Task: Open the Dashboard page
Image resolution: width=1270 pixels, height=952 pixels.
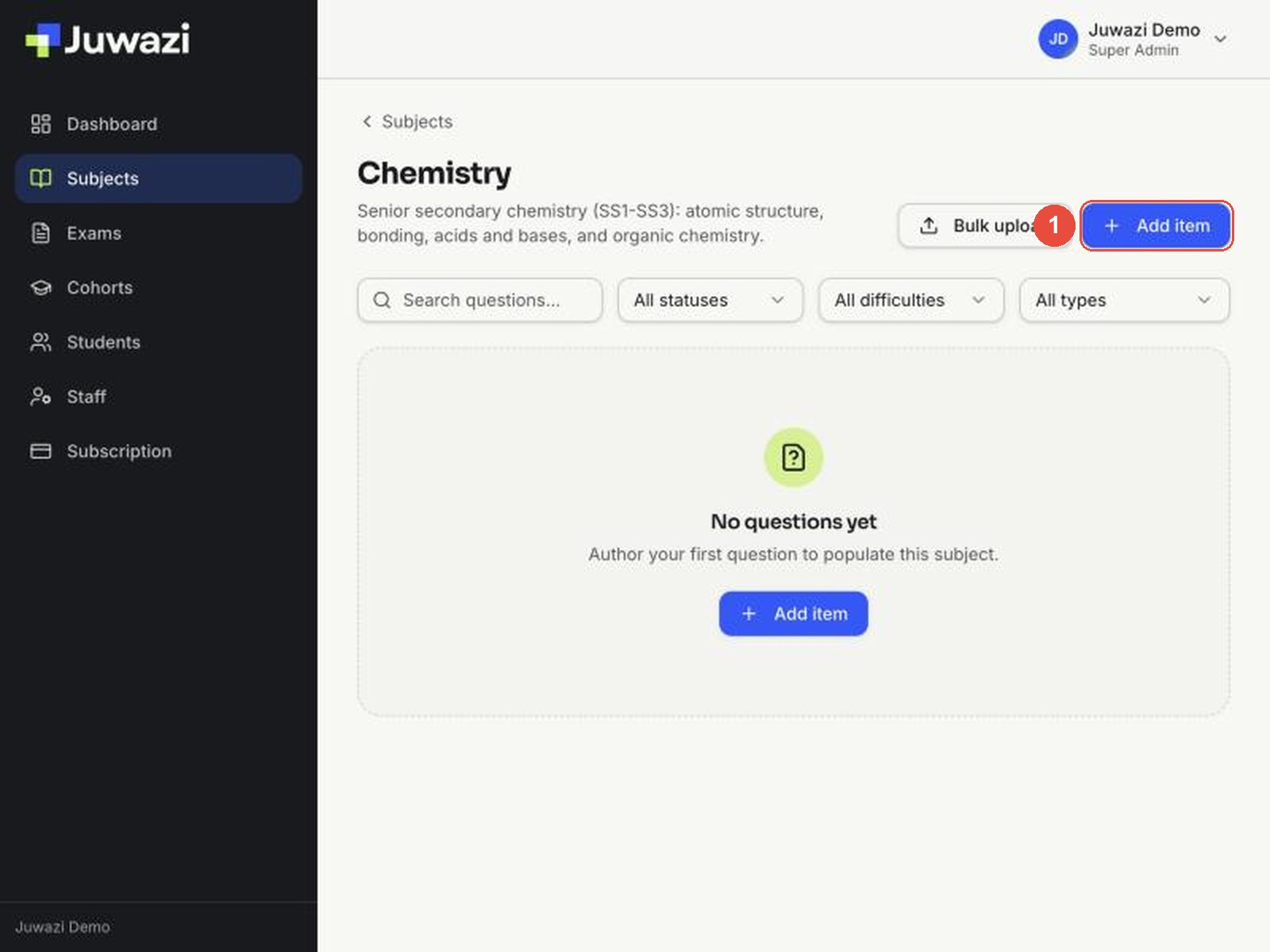Action: tap(158, 124)
